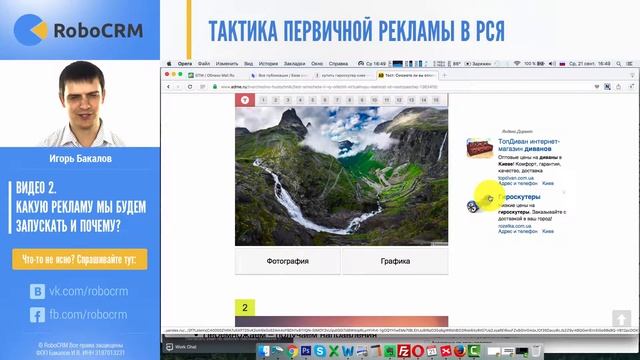The image size is (640, 360).
Task: Click the sofa thumbnail in the ad
Action: tap(480, 147)
